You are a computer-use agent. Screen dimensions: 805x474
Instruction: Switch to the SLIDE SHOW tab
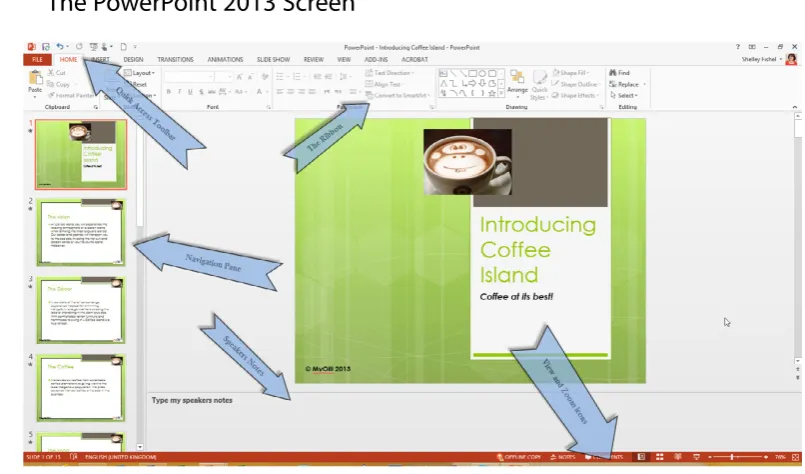pos(274,60)
